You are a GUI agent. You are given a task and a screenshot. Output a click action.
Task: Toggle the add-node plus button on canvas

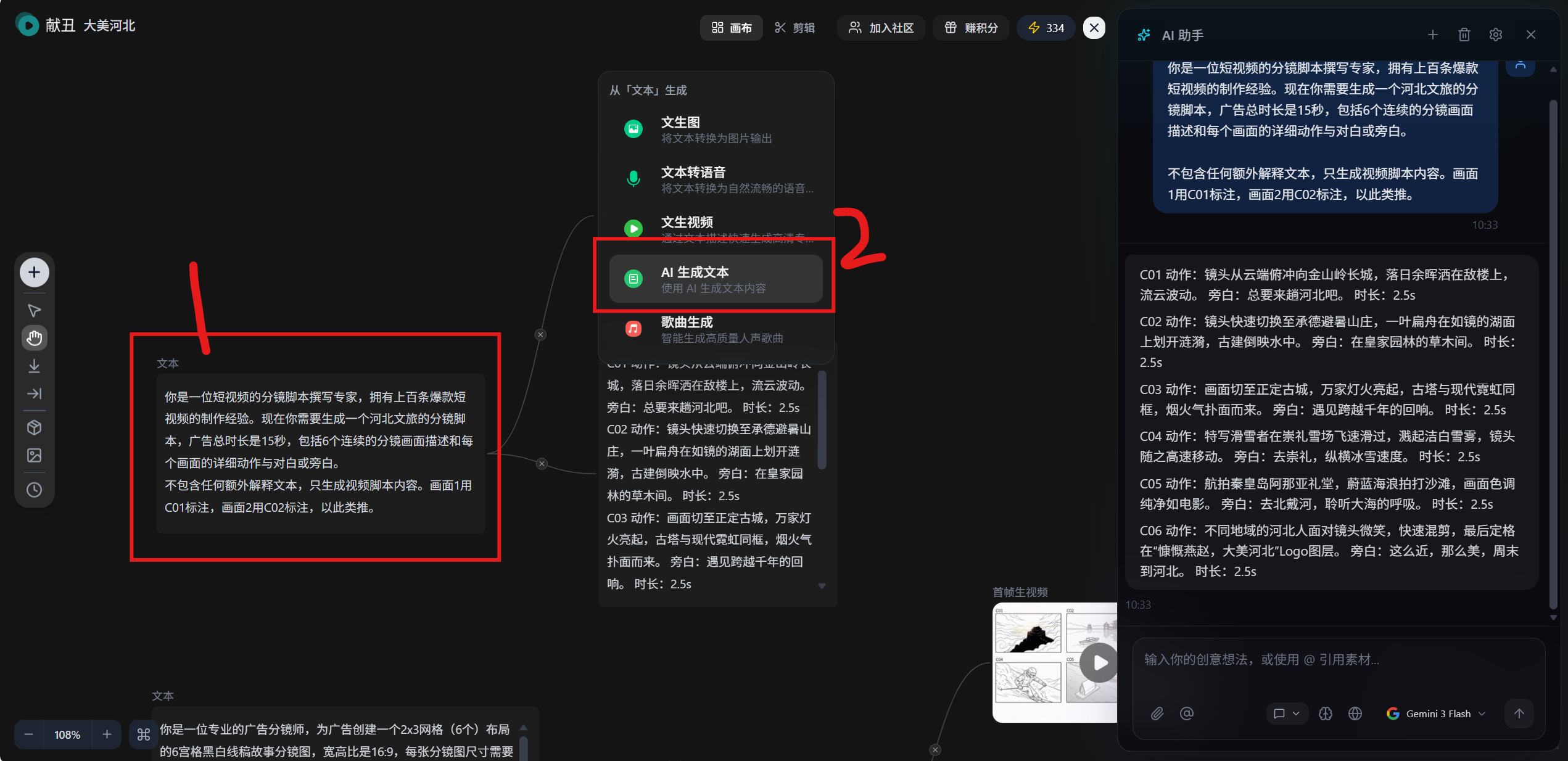(x=34, y=271)
